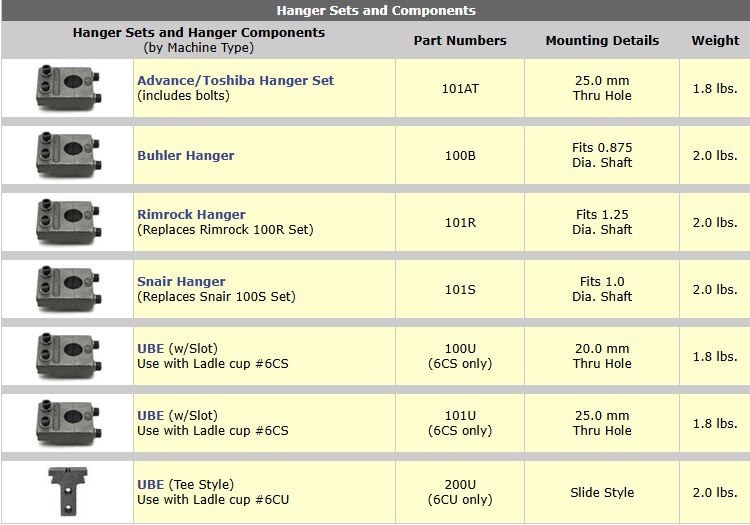Click the Advance/Toshiba Hanger Set product image
750x525 pixels.
[67, 88]
